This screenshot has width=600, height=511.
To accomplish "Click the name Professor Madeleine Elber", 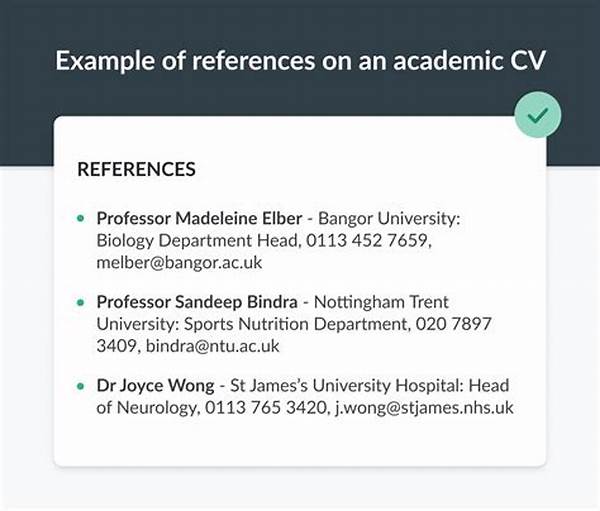I will pyautogui.click(x=199, y=219).
